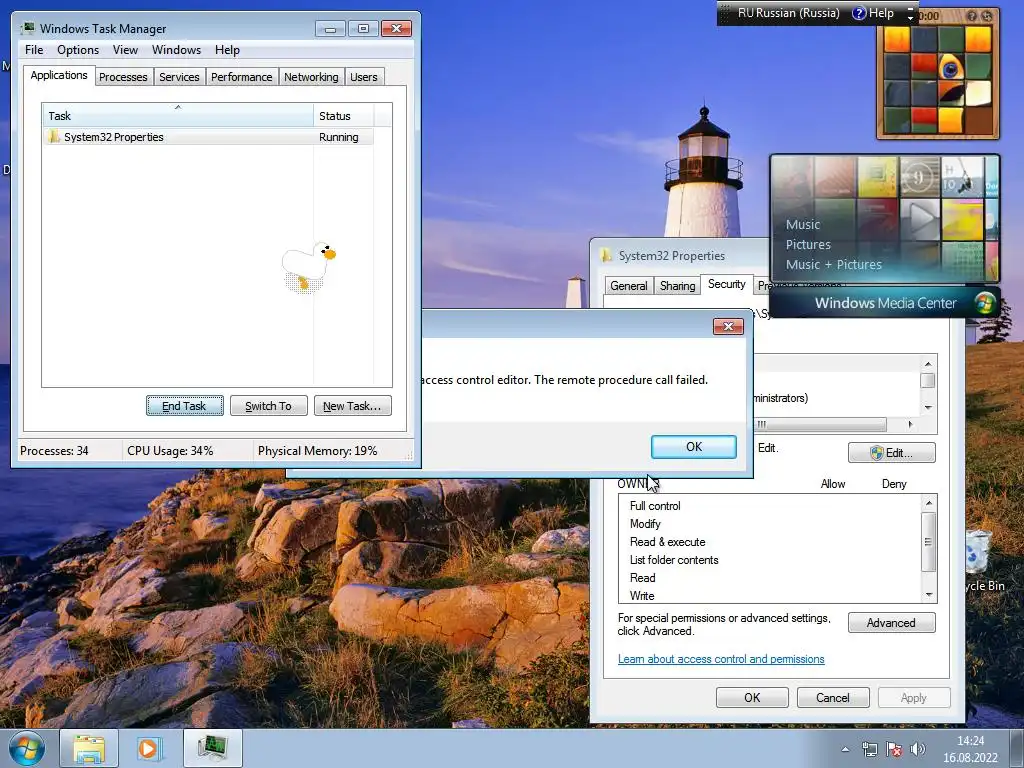Switch to the Users tab
This screenshot has height=768, width=1024.
(x=364, y=77)
